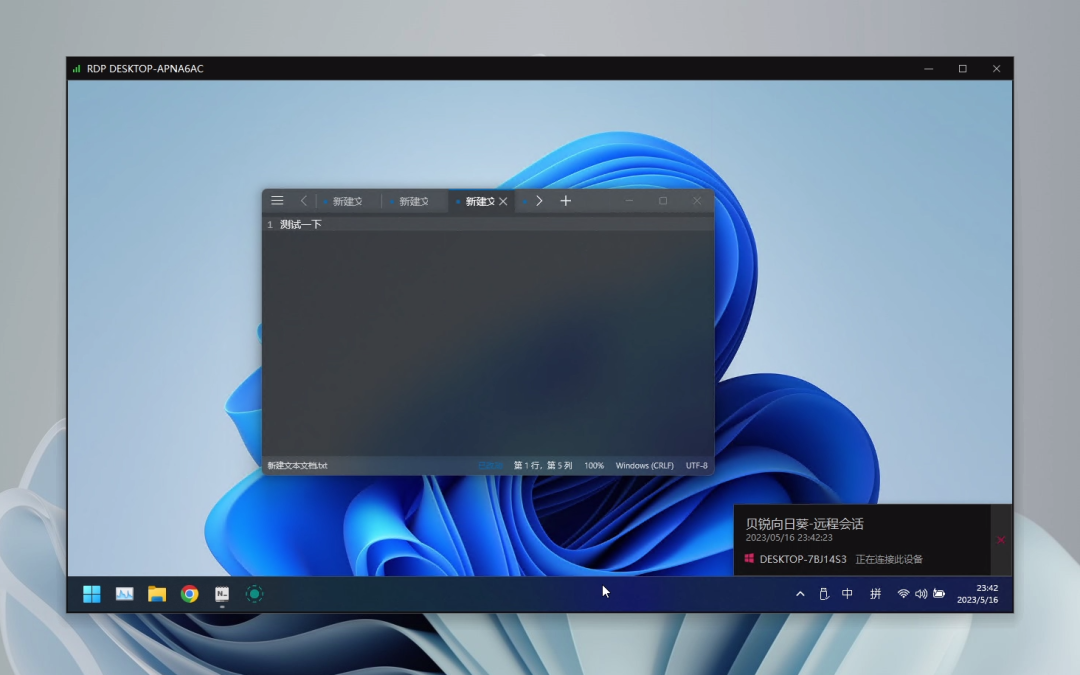1080x675 pixels.
Task: Close the notepad editor window
Action: pos(697,200)
